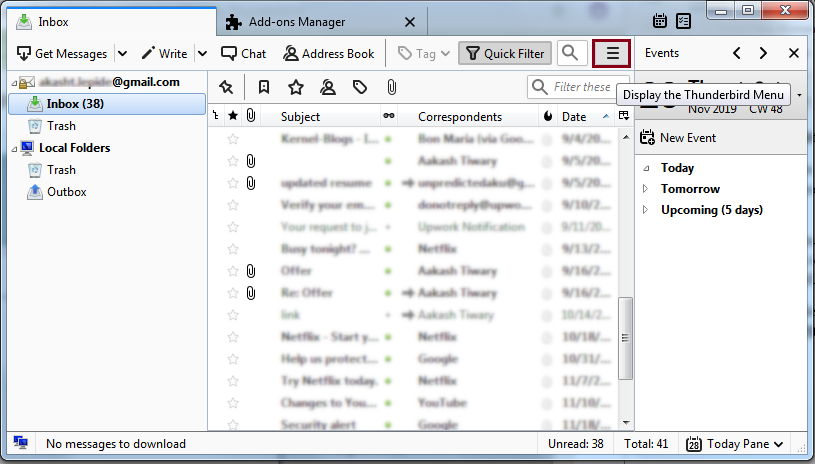This screenshot has width=815, height=464.
Task: Sort by starred column header
Action: point(233,116)
